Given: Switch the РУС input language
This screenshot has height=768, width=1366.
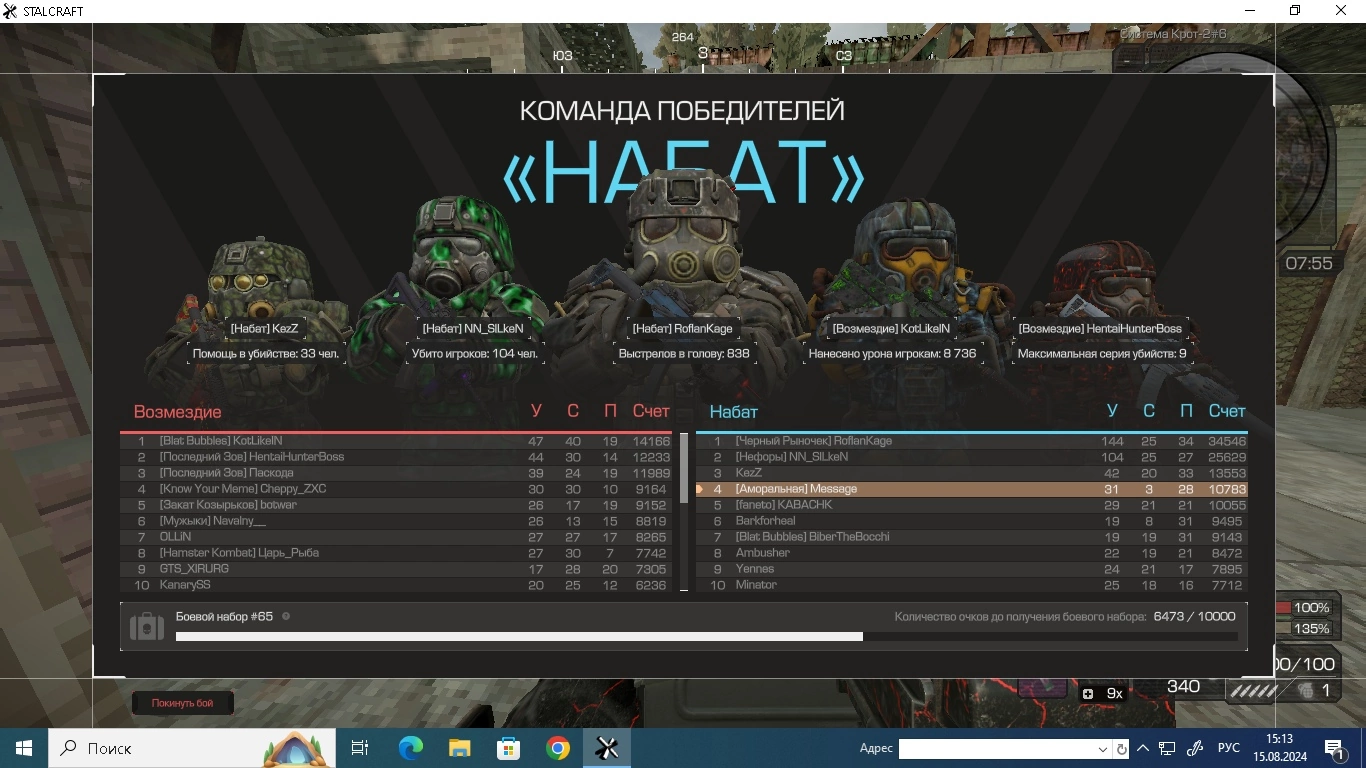Looking at the screenshot, I should point(1229,748).
